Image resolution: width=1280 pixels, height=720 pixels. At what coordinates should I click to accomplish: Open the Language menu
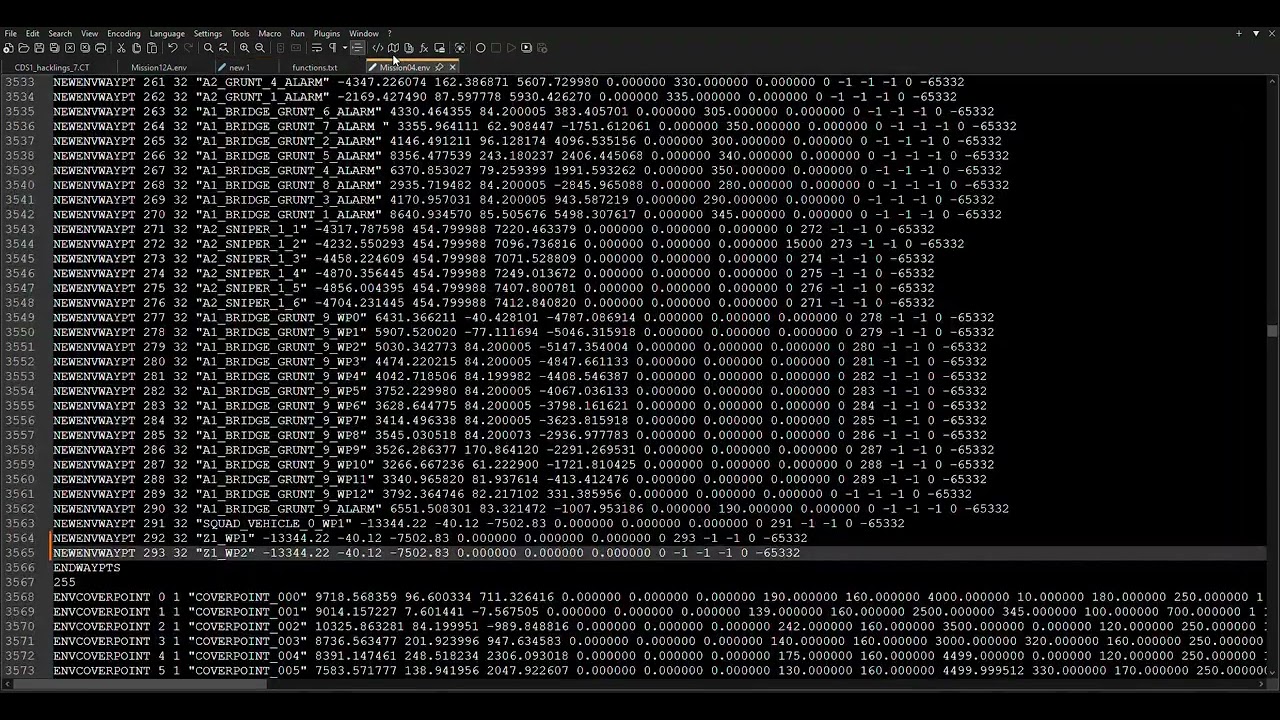click(167, 33)
